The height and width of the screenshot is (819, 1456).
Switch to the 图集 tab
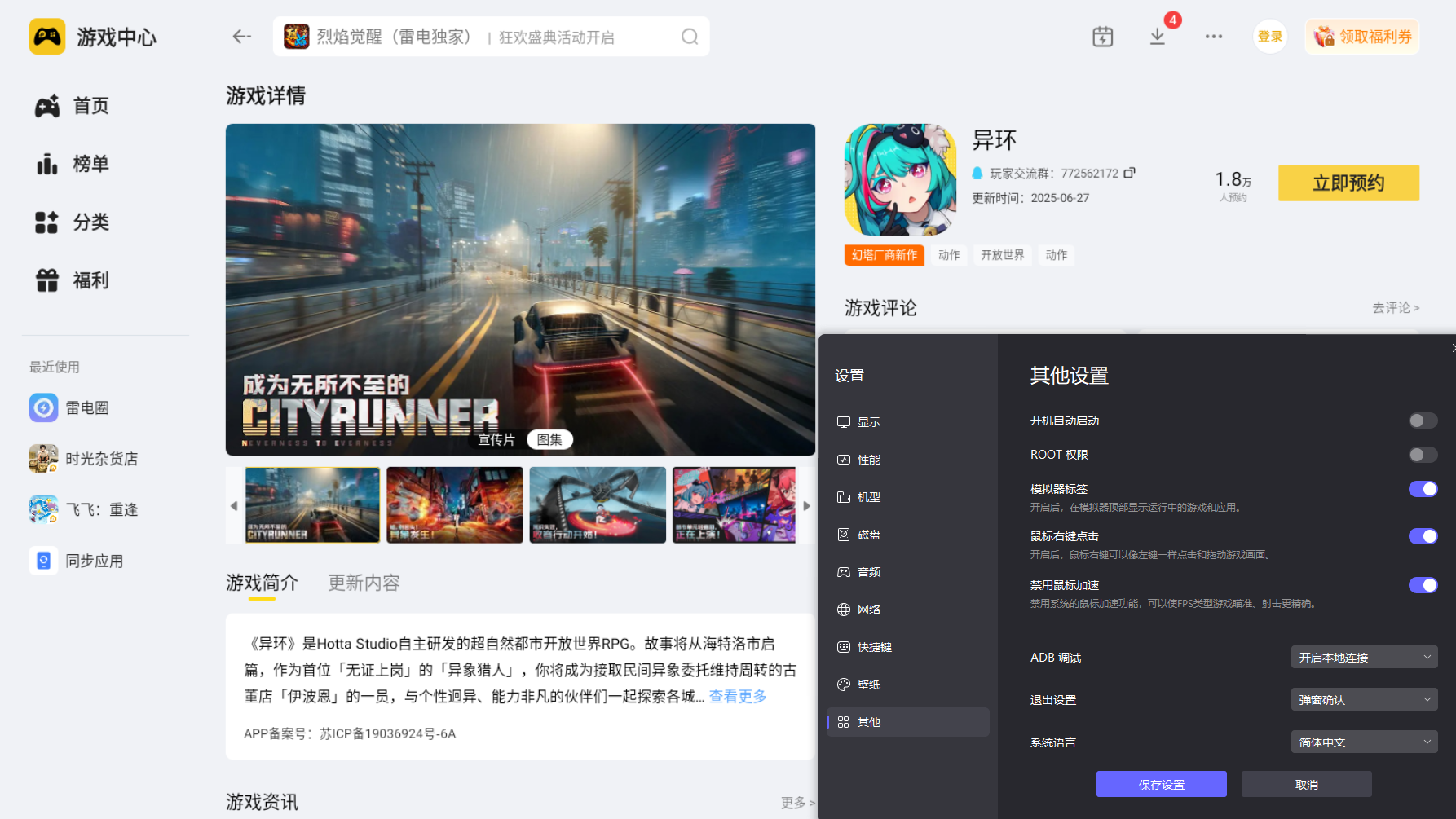551,439
